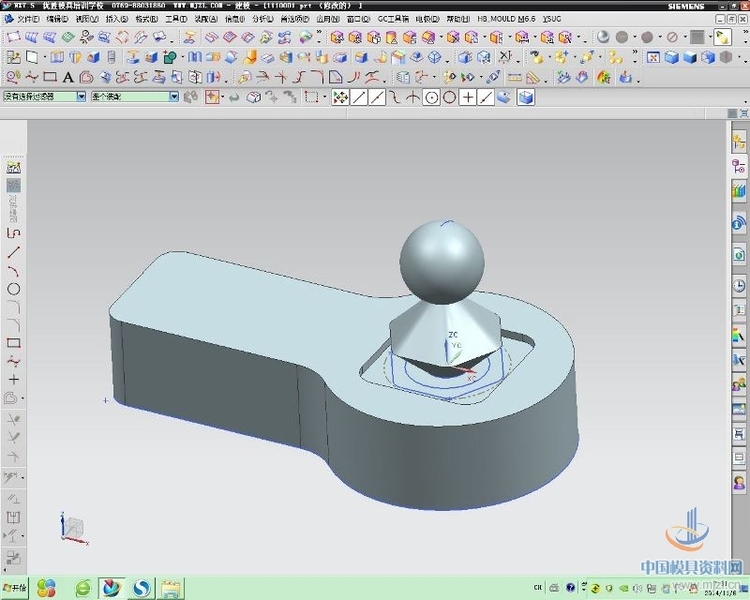Viewport: 750px width, 600px height.
Task: Expand the selection scope dropdown
Action: 174,97
